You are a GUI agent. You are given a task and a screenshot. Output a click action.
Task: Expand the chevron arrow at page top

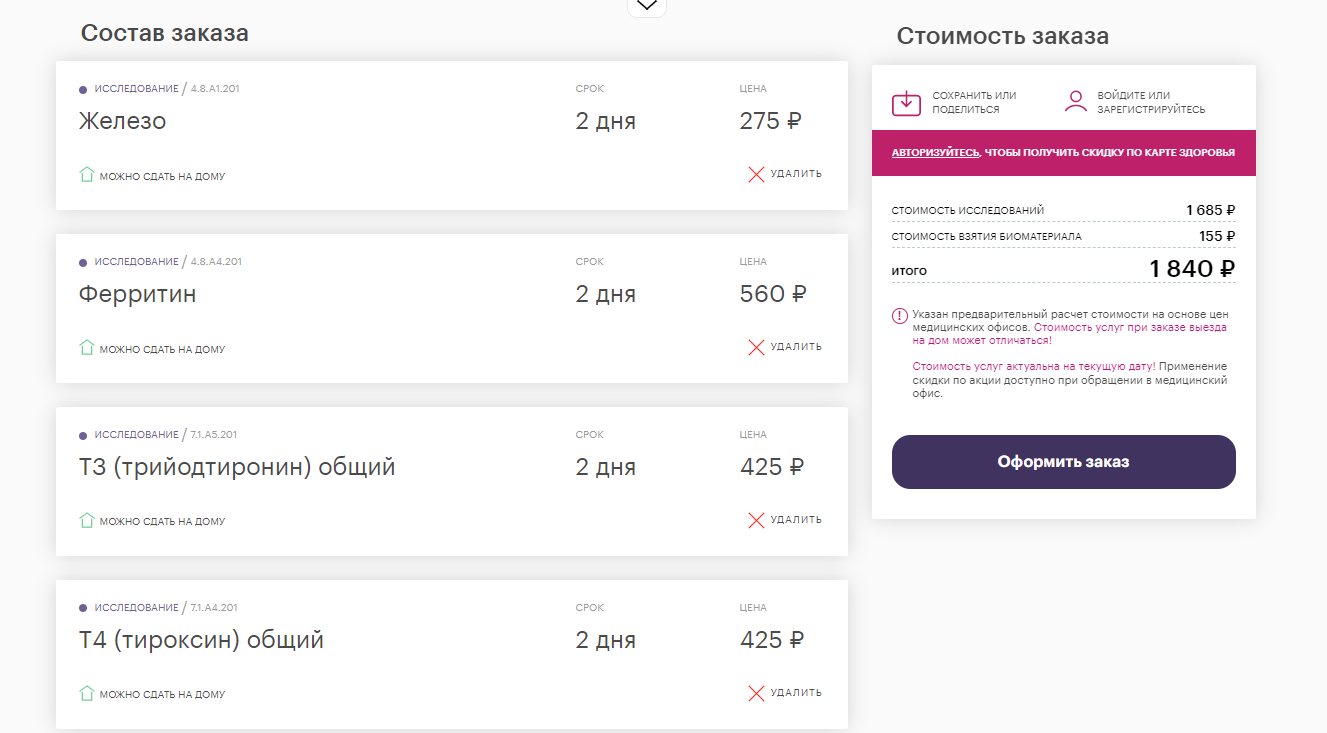(647, 6)
